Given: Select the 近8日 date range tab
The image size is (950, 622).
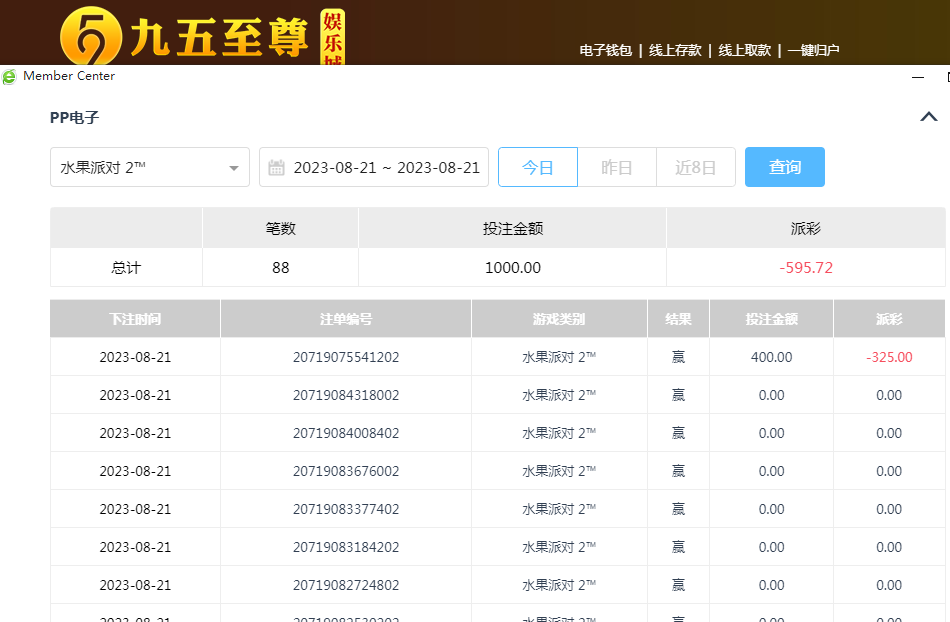Looking at the screenshot, I should coord(696,167).
